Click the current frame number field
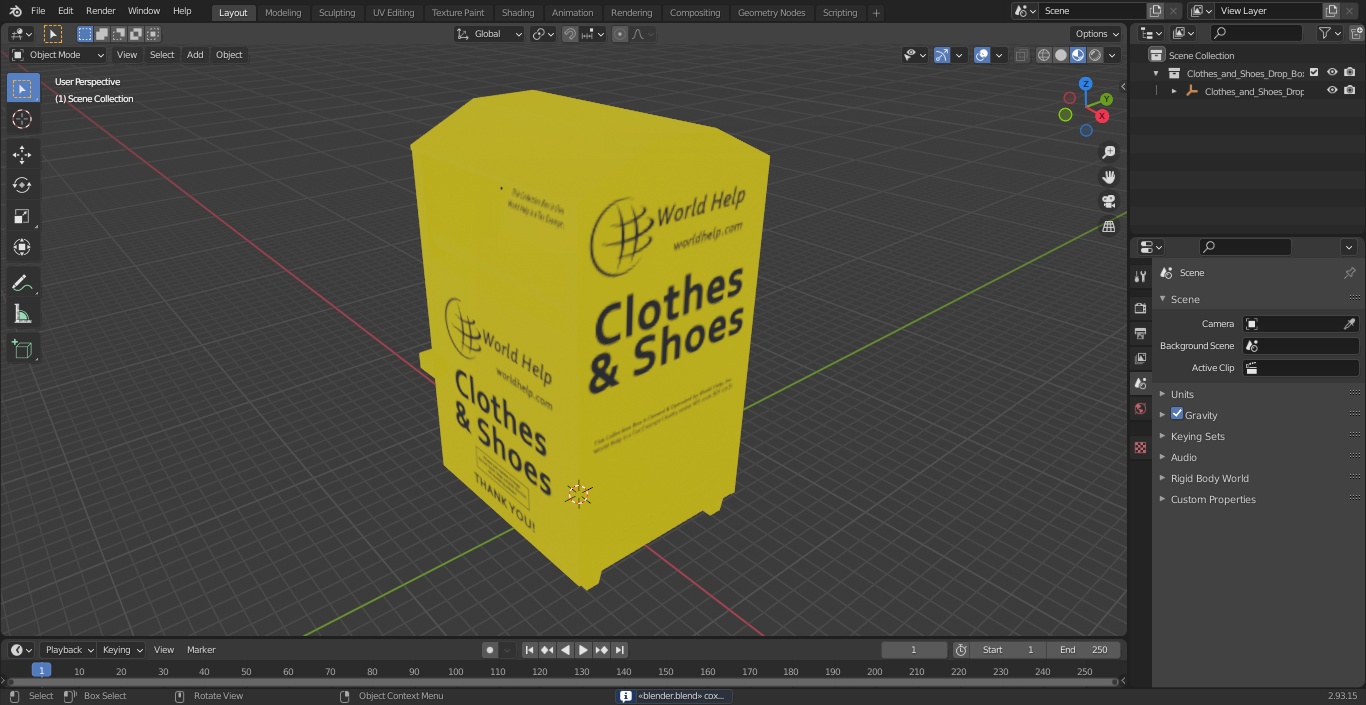 click(x=913, y=650)
